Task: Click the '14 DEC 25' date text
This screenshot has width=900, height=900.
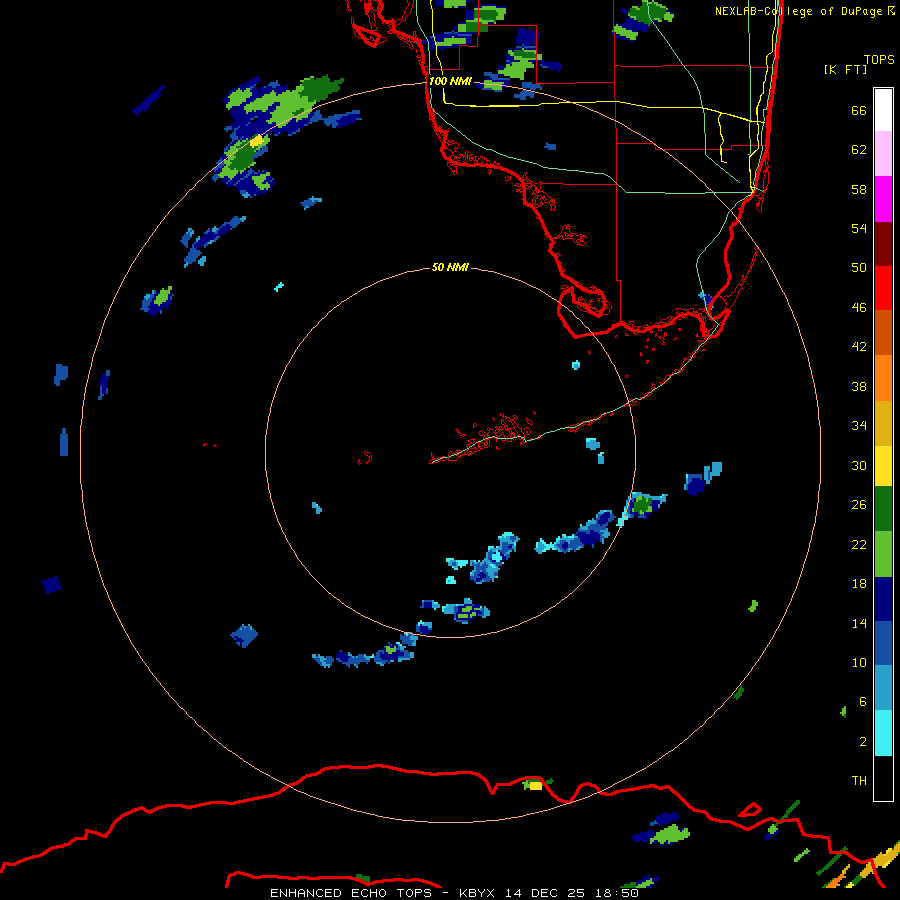Action: [x=545, y=893]
